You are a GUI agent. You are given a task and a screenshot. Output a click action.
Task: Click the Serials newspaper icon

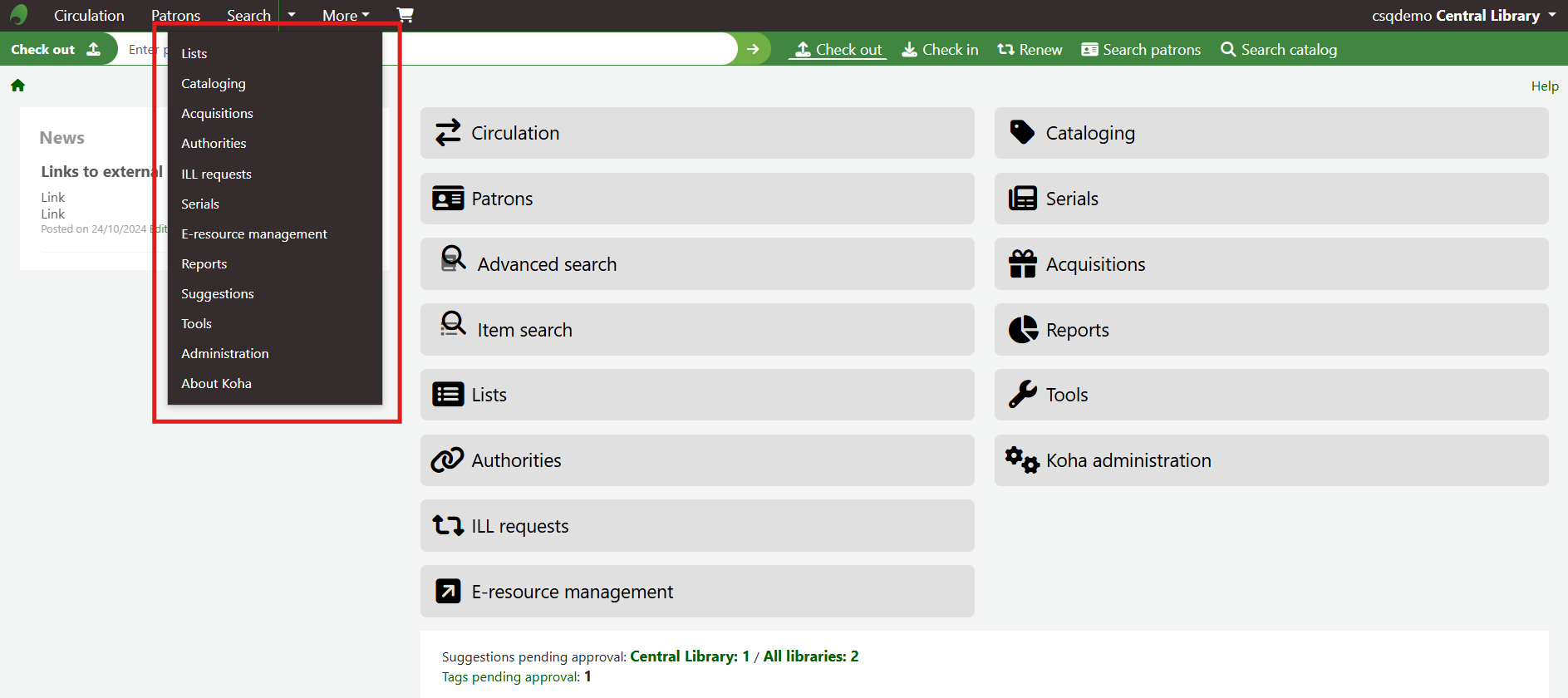pyautogui.click(x=1023, y=199)
